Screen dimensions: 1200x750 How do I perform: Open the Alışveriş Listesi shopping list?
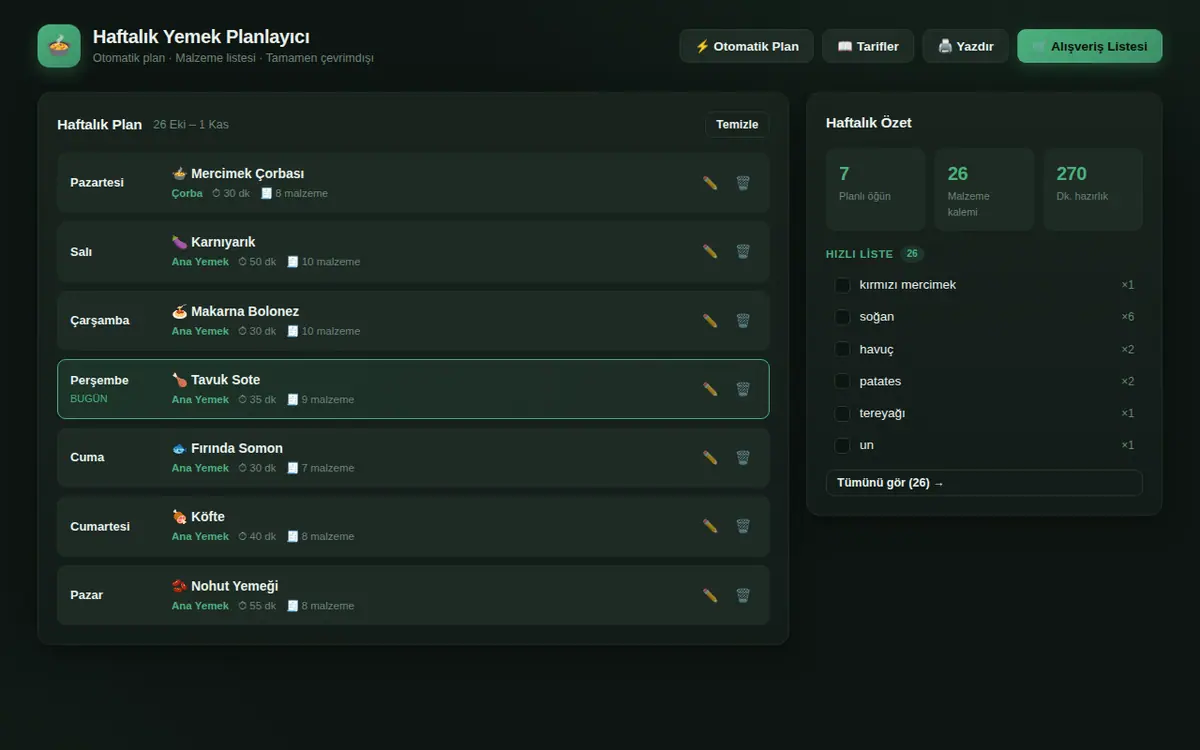point(1090,46)
